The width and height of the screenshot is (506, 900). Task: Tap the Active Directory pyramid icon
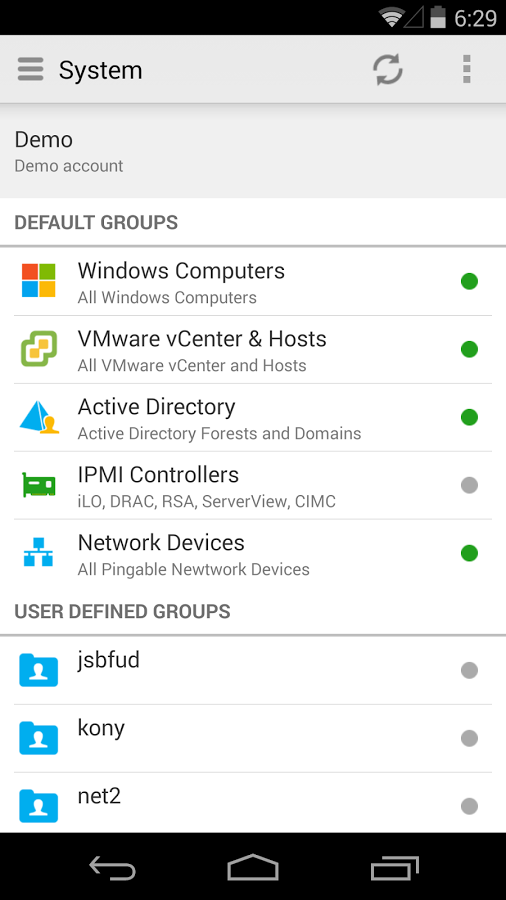(39, 417)
